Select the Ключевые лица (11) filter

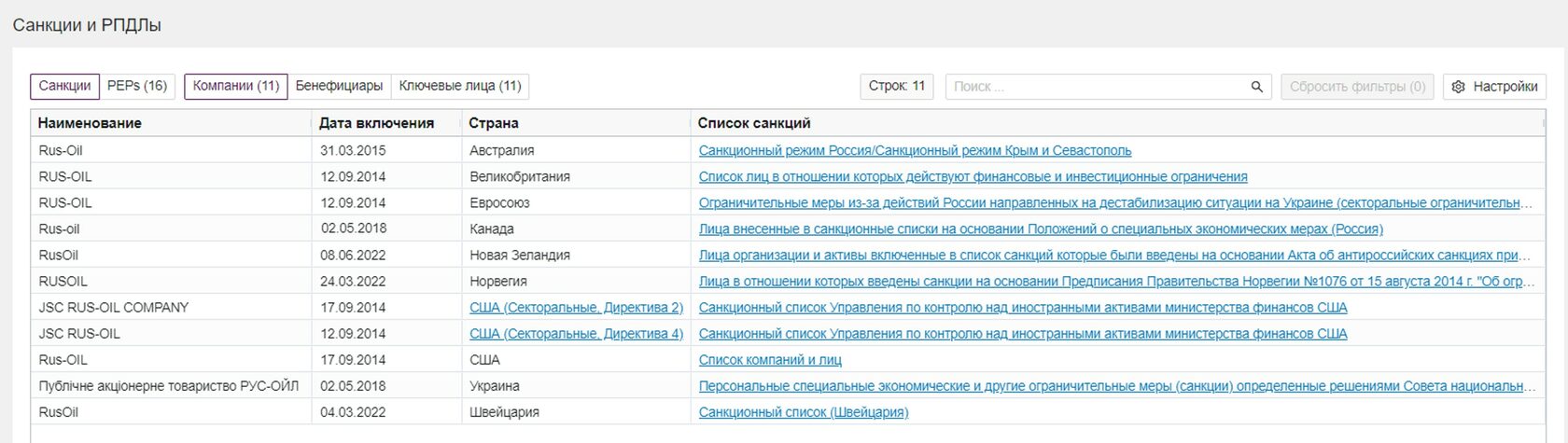pos(460,86)
